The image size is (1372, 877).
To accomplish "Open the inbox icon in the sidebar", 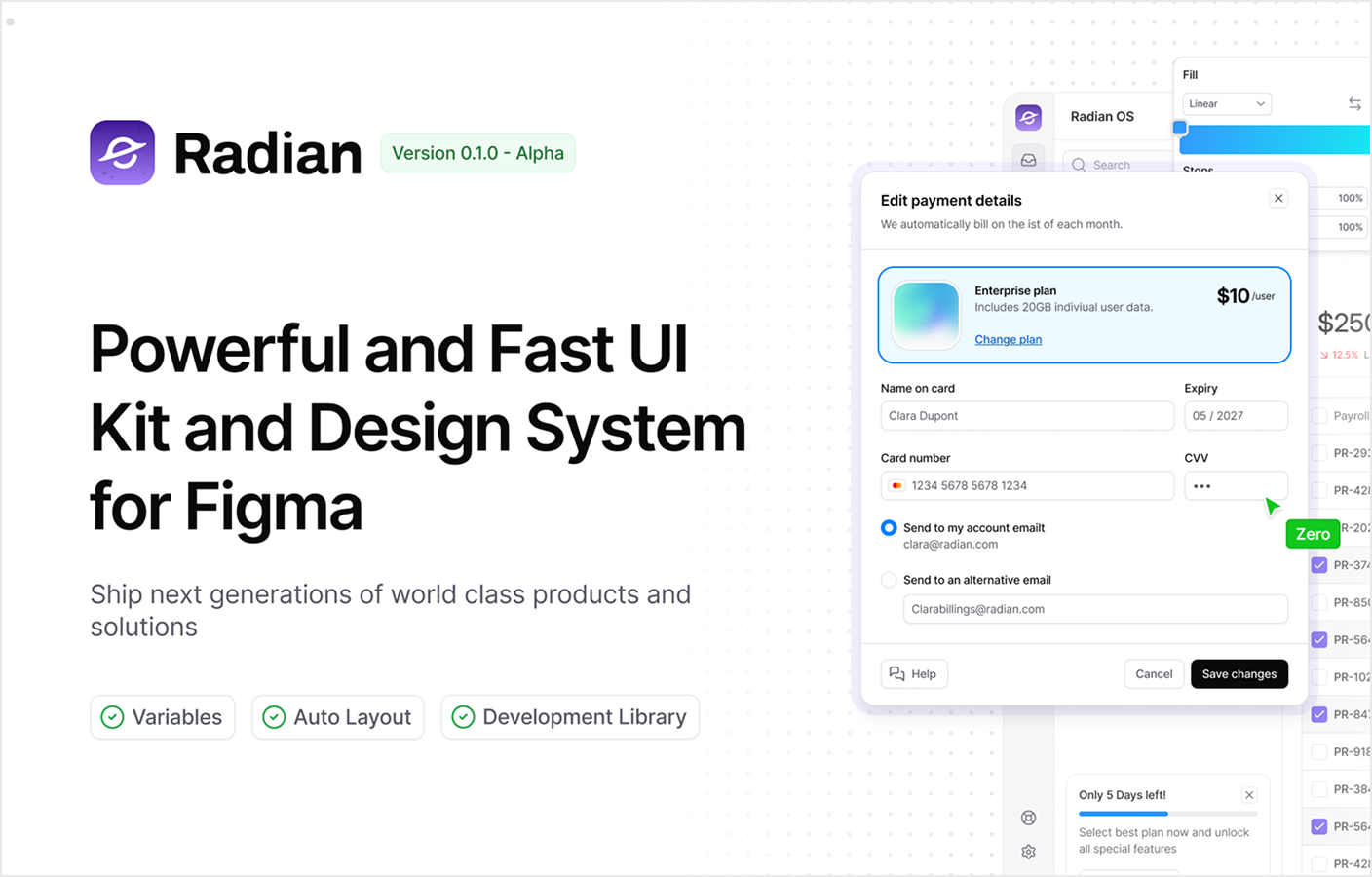I will click(1028, 161).
